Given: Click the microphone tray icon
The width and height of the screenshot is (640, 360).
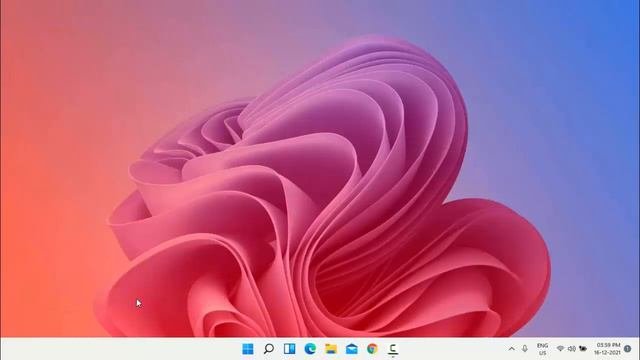Looking at the screenshot, I should (525, 349).
